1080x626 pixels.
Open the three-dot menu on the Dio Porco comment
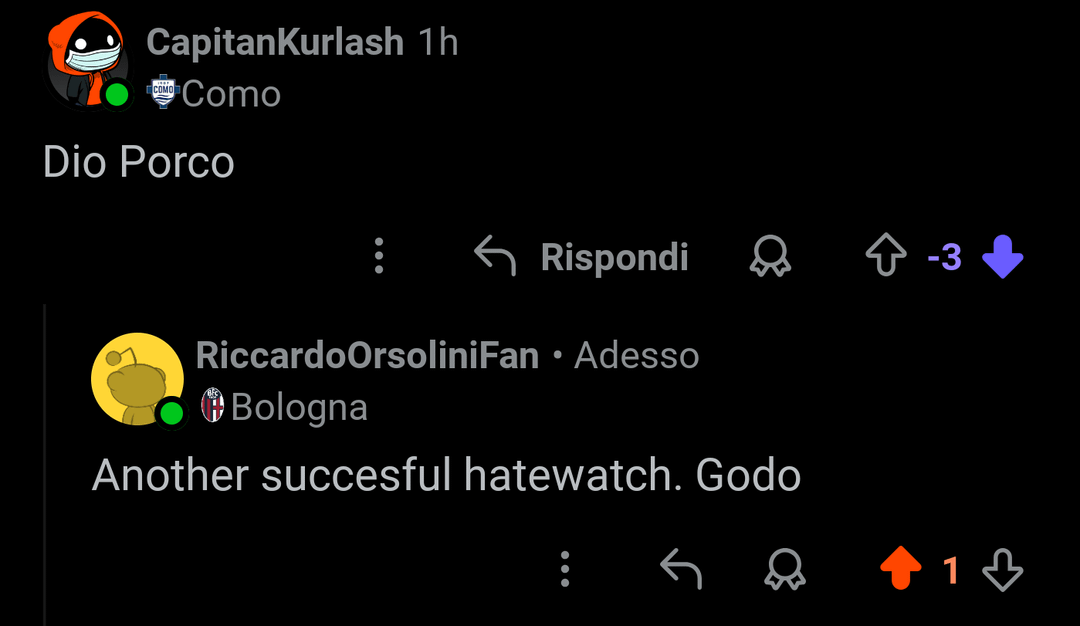[379, 257]
